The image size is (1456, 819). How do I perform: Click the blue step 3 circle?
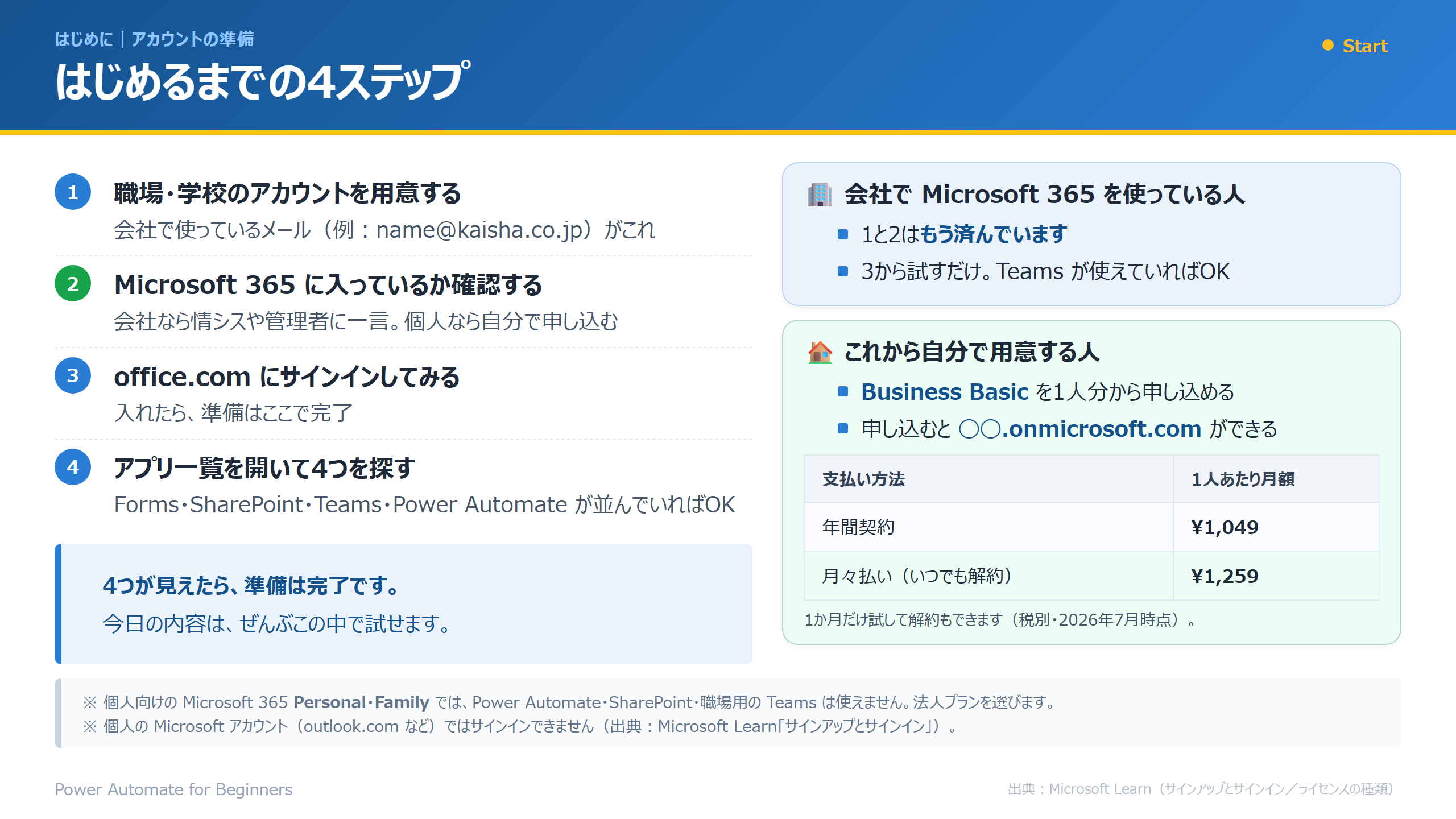click(x=73, y=375)
